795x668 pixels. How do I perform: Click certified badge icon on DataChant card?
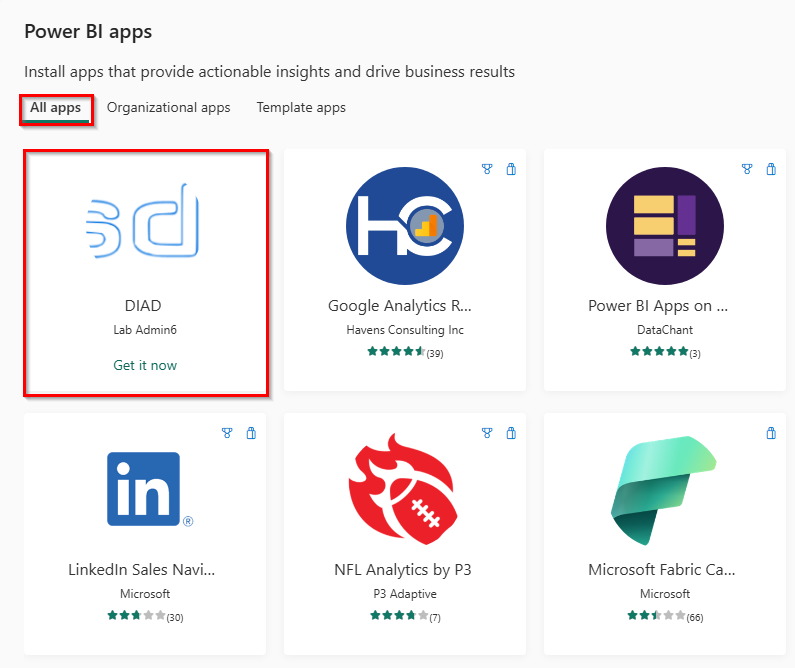747,169
